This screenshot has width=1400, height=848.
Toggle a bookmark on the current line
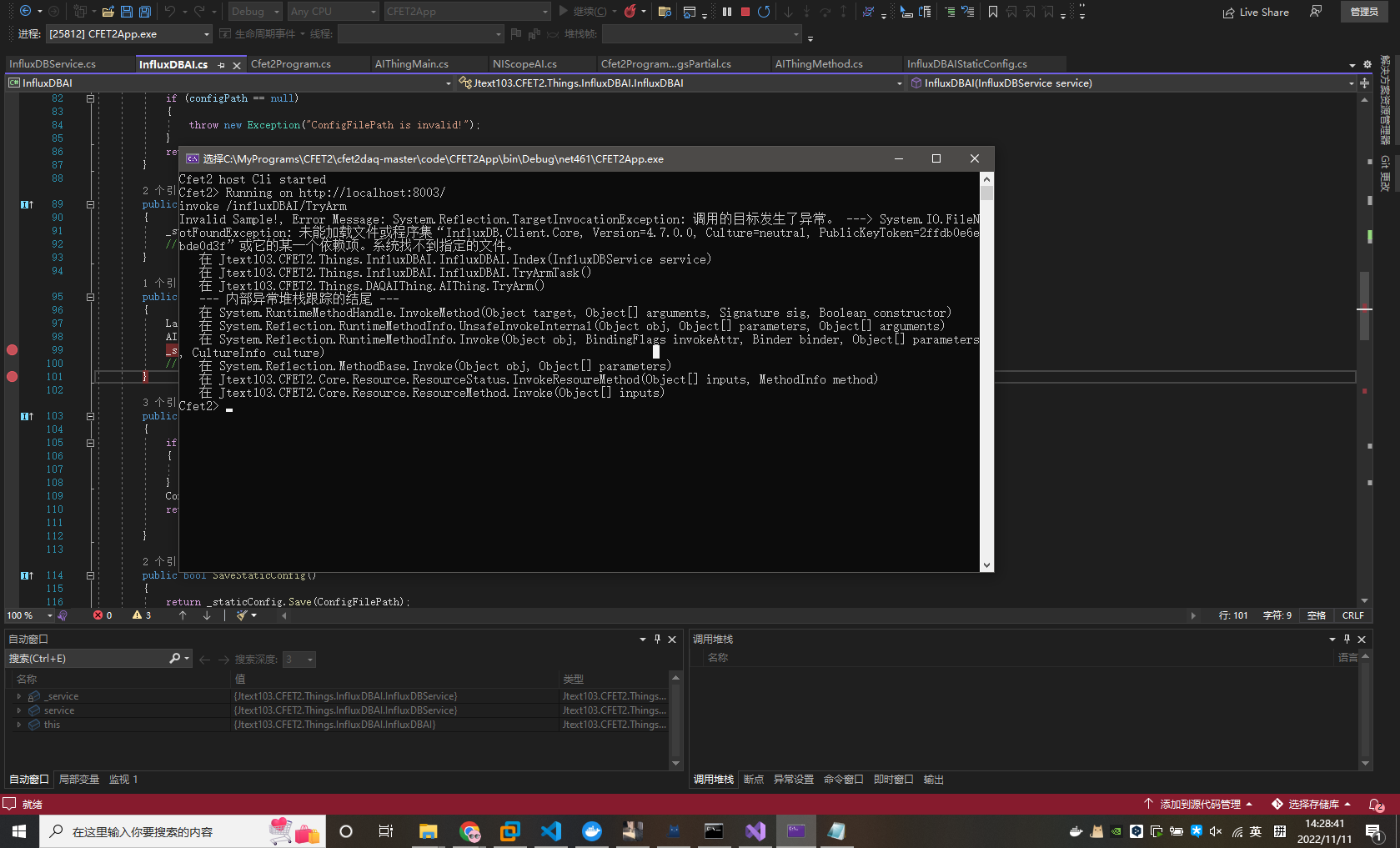pos(992,12)
